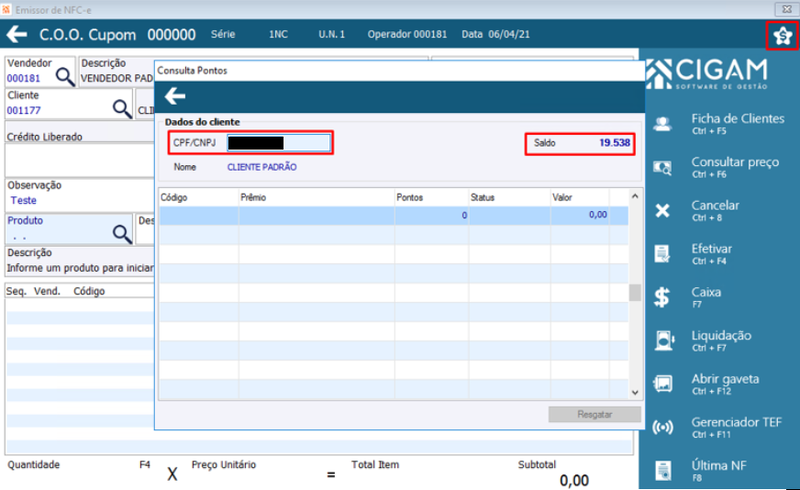This screenshot has height=490, width=800.
Task: Click the CPF/CNPJ input field
Action: [279, 142]
